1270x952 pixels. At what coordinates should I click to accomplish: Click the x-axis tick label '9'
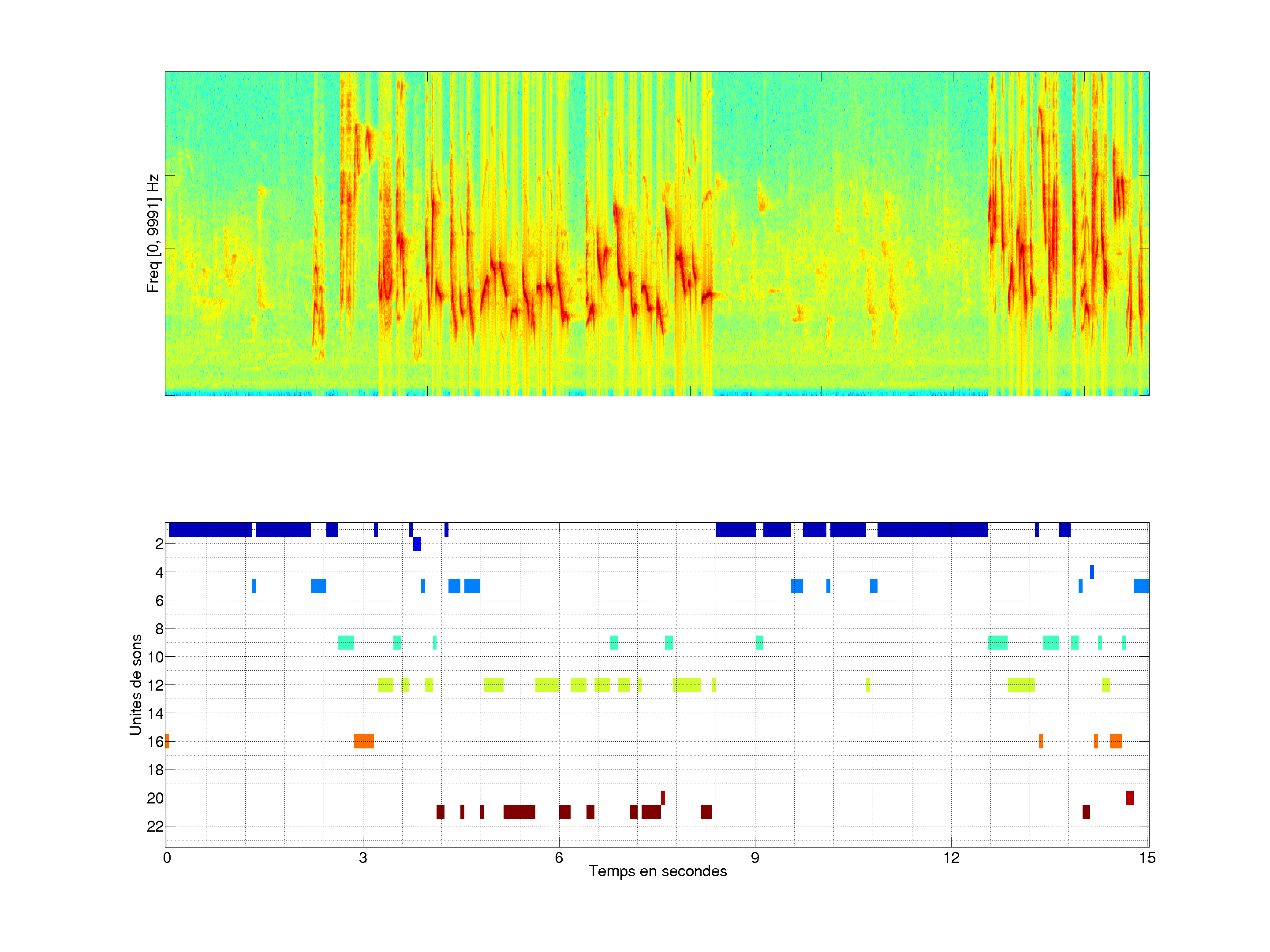(x=755, y=858)
